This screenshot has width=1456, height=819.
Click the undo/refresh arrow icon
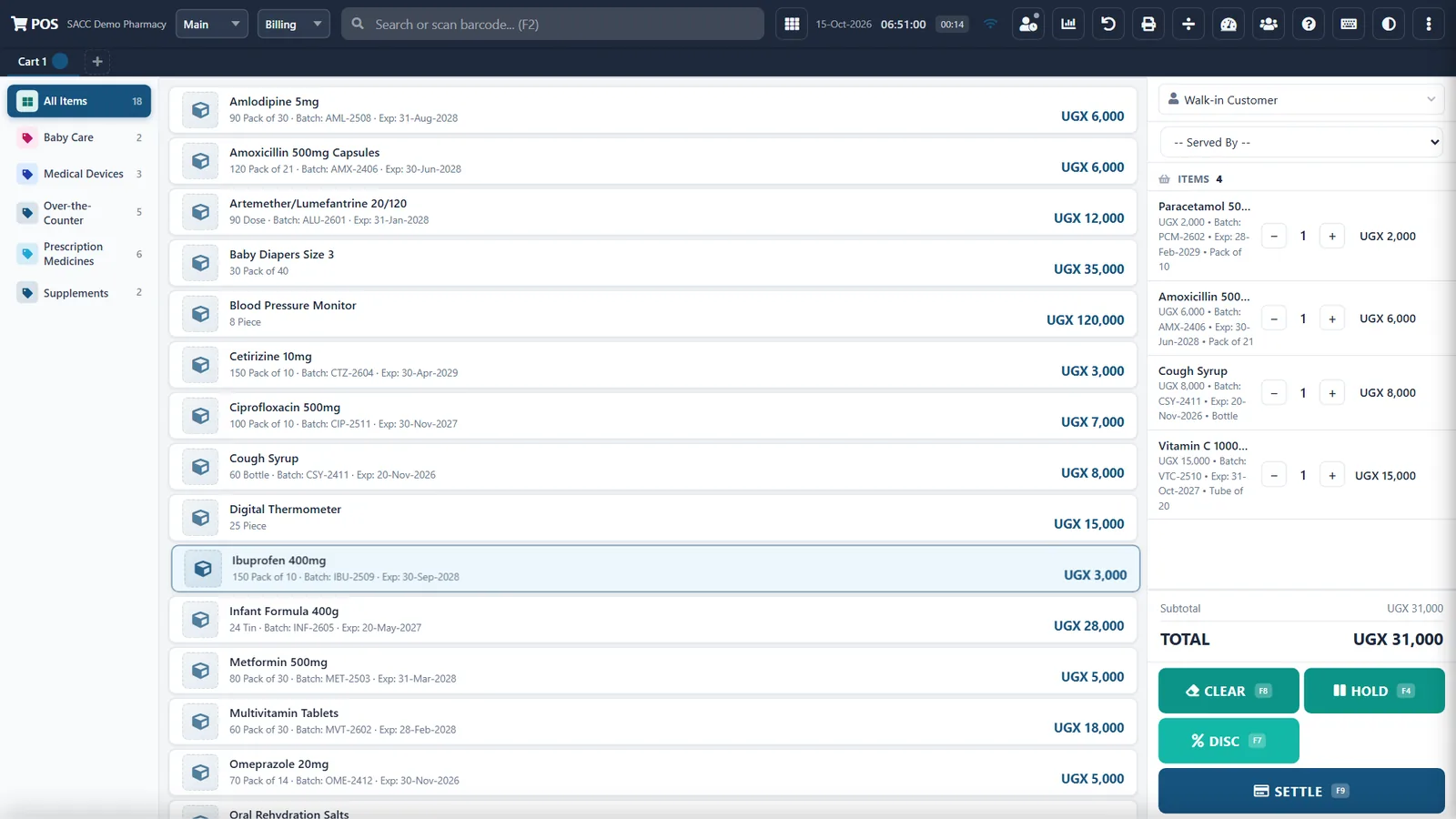[1108, 25]
